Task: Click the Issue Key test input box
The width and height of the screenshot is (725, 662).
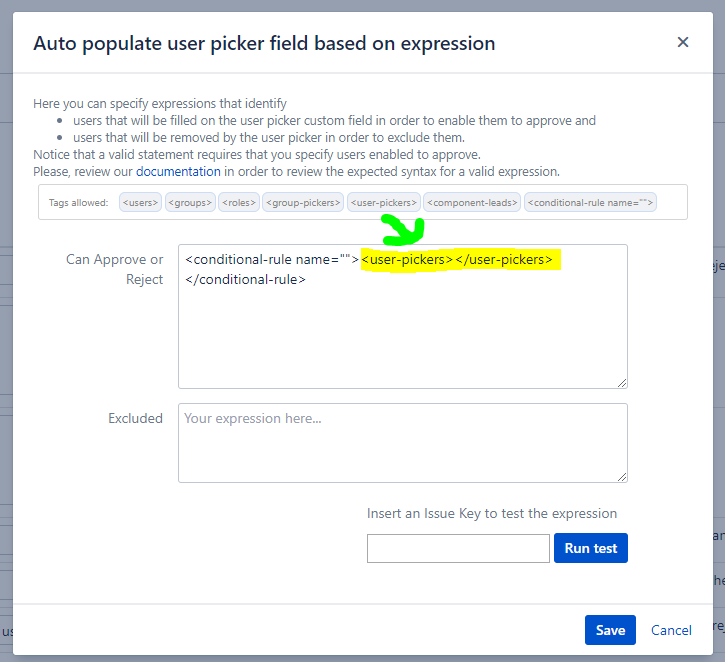Action: click(x=458, y=548)
